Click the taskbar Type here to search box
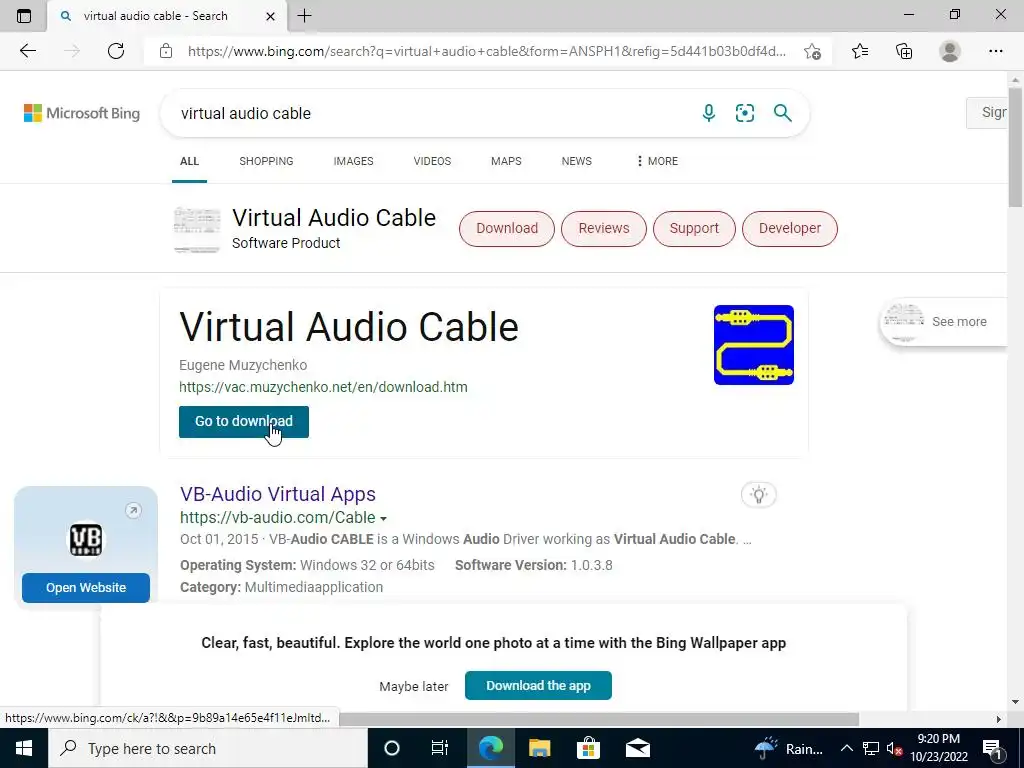 pyautogui.click(x=208, y=748)
